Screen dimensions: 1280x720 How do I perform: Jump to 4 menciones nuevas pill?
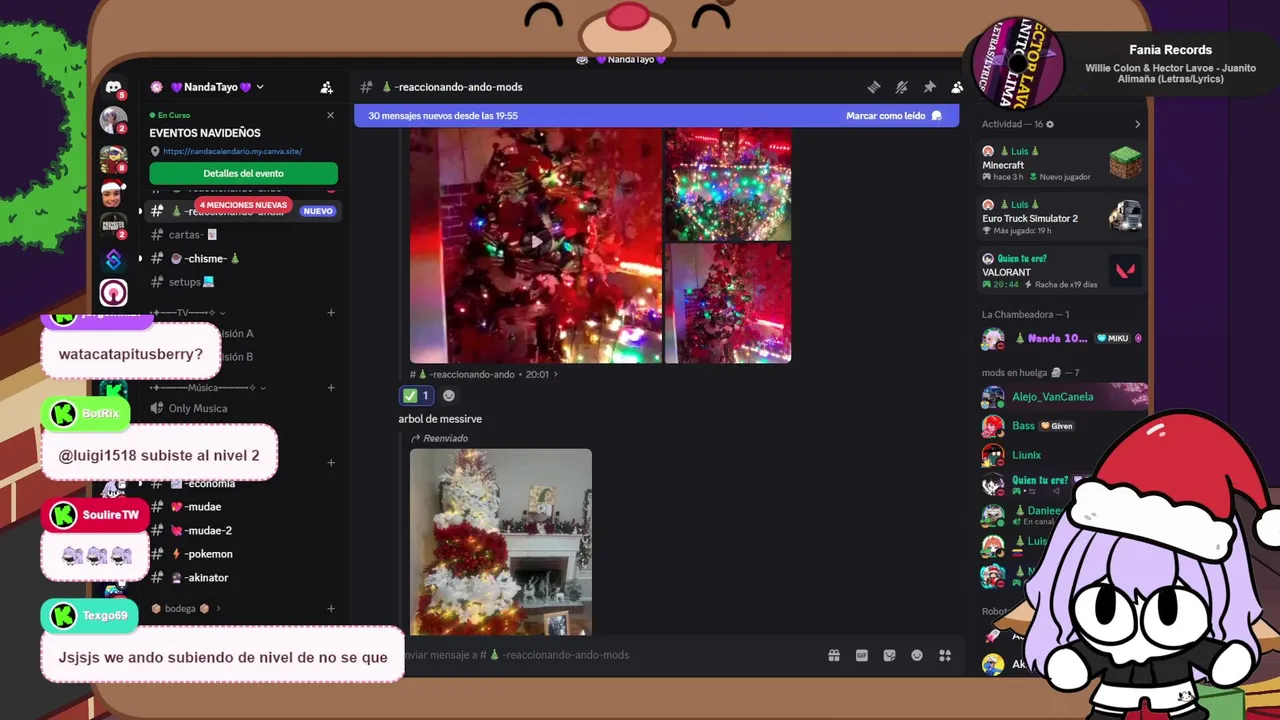click(x=243, y=205)
